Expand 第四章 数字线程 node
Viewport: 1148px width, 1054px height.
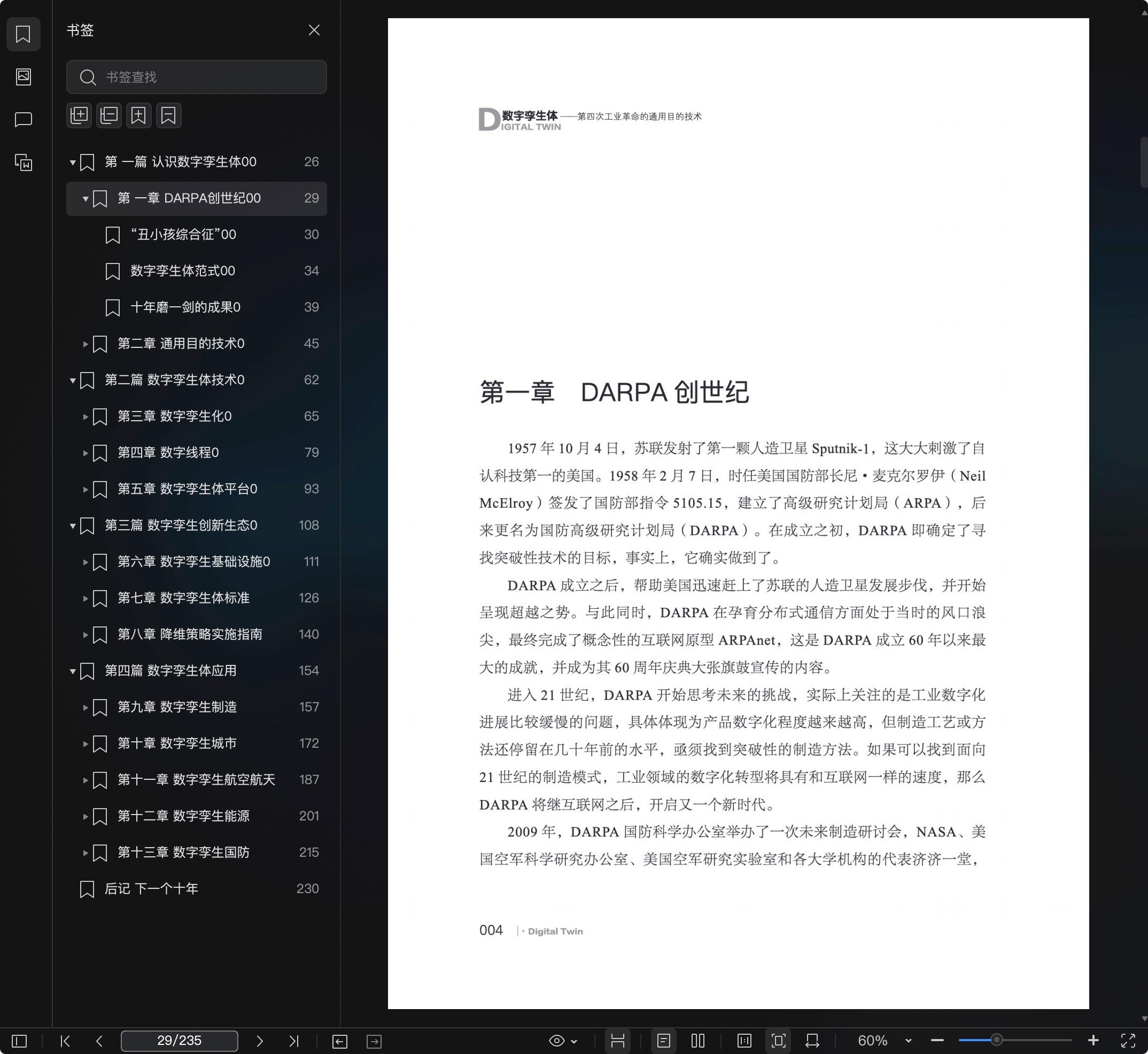click(85, 453)
